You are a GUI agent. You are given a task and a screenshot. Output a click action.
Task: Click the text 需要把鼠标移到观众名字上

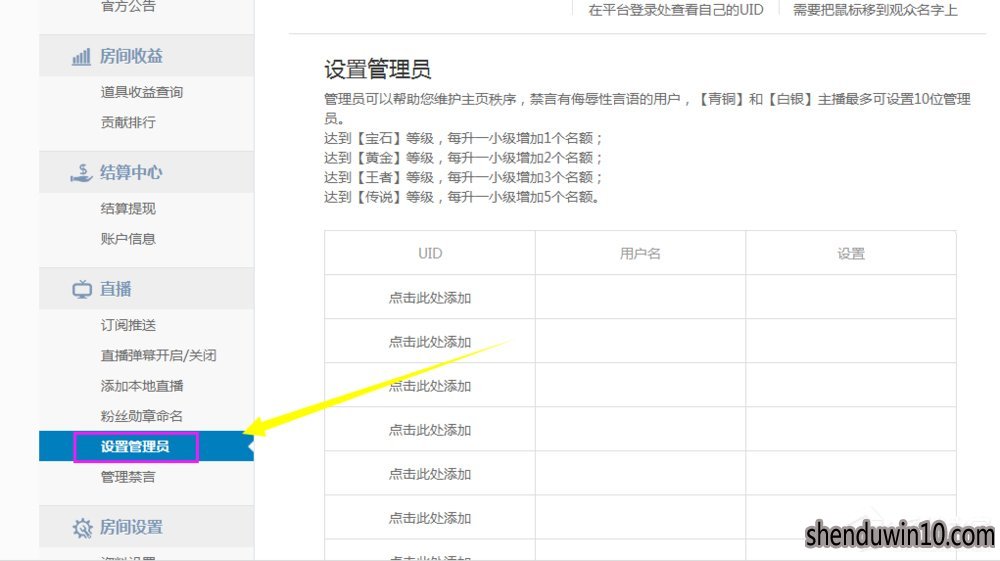pos(875,10)
